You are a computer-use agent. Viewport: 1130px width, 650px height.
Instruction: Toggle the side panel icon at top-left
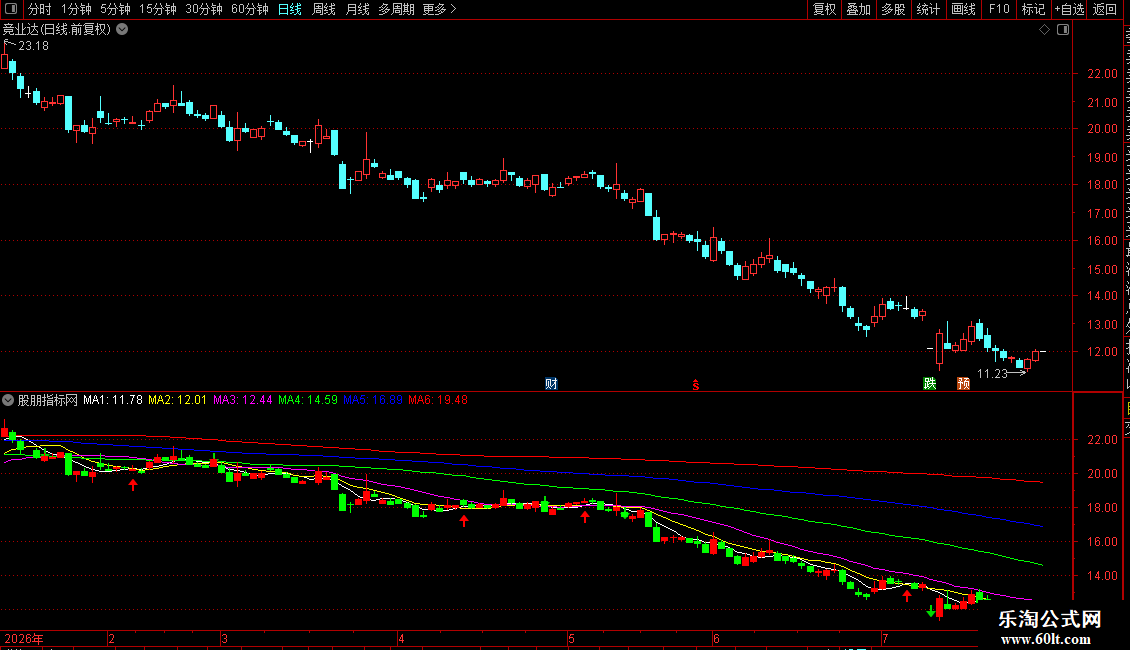pos(11,9)
